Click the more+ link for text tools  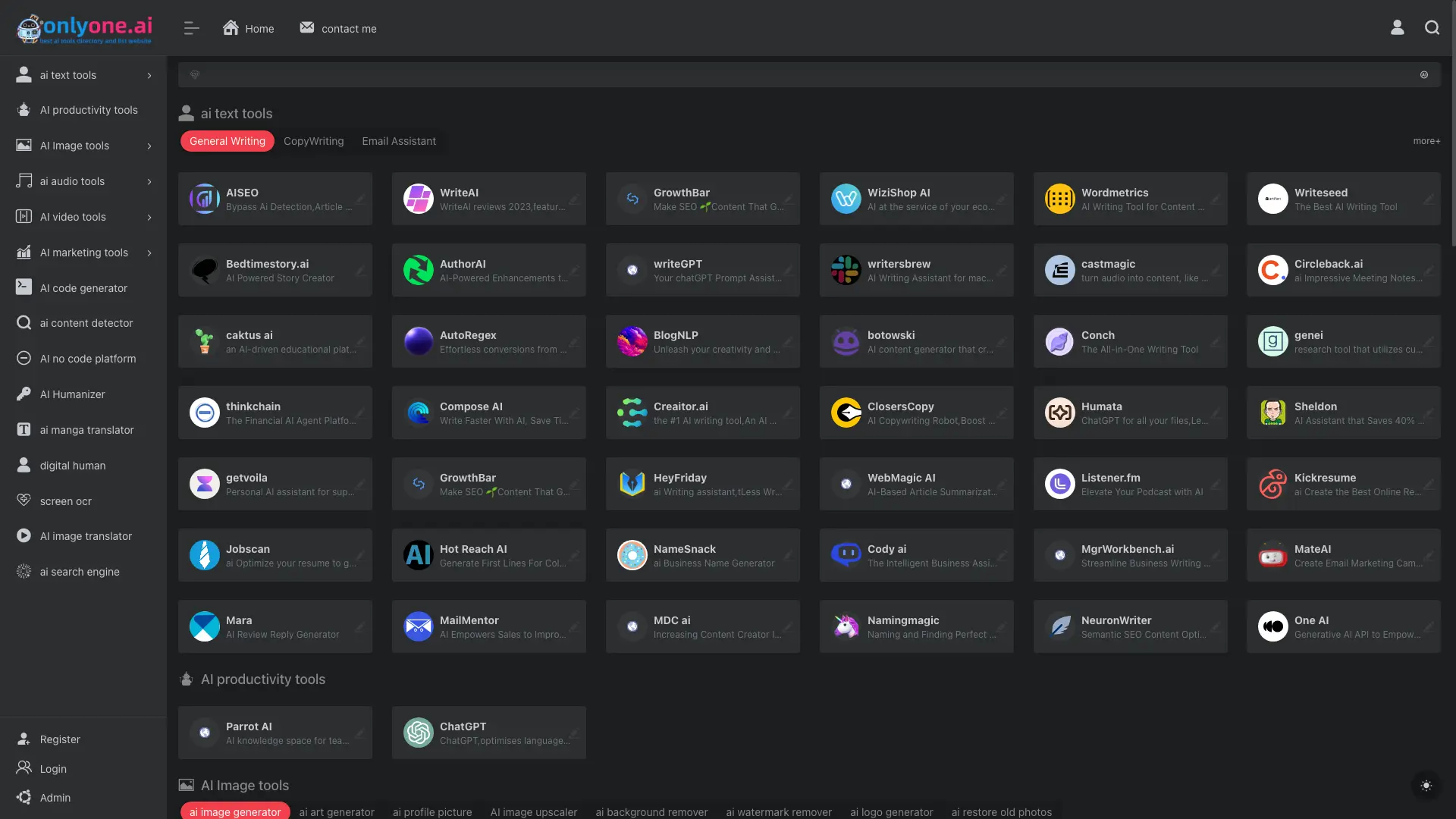tap(1426, 141)
